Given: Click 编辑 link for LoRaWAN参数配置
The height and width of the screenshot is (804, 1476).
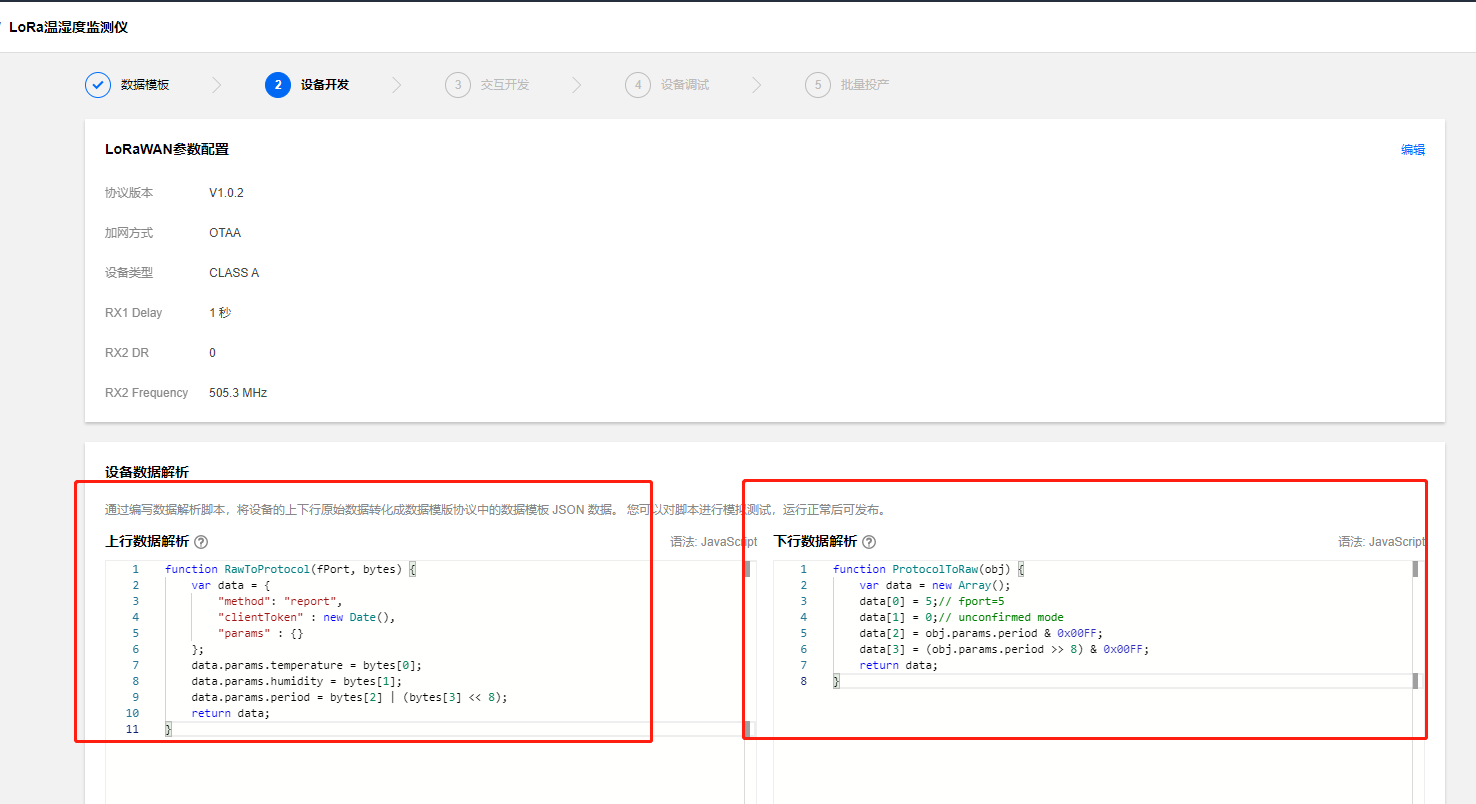Looking at the screenshot, I should coord(1413,150).
